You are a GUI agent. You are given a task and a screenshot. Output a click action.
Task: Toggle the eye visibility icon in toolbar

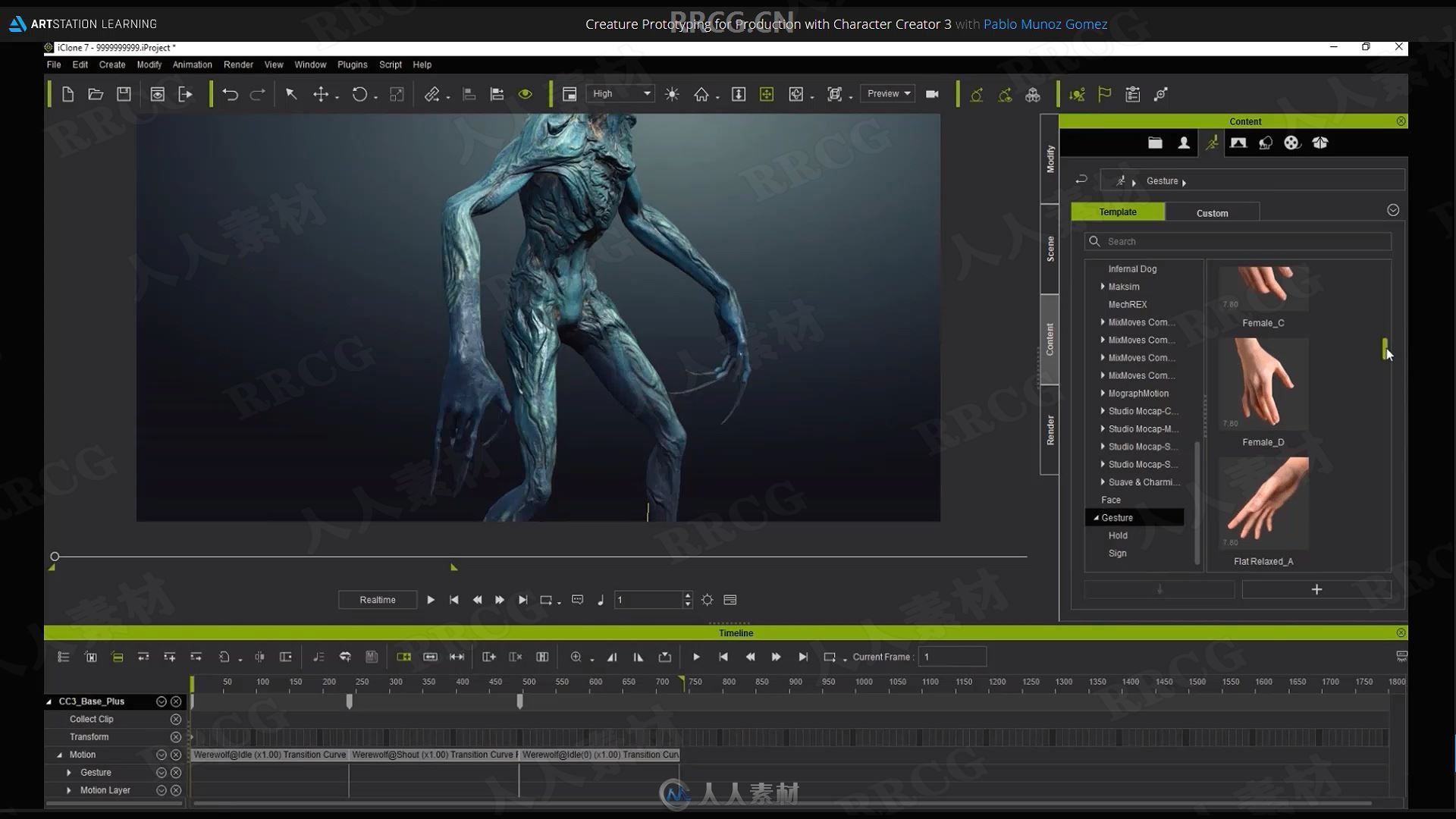(x=525, y=94)
